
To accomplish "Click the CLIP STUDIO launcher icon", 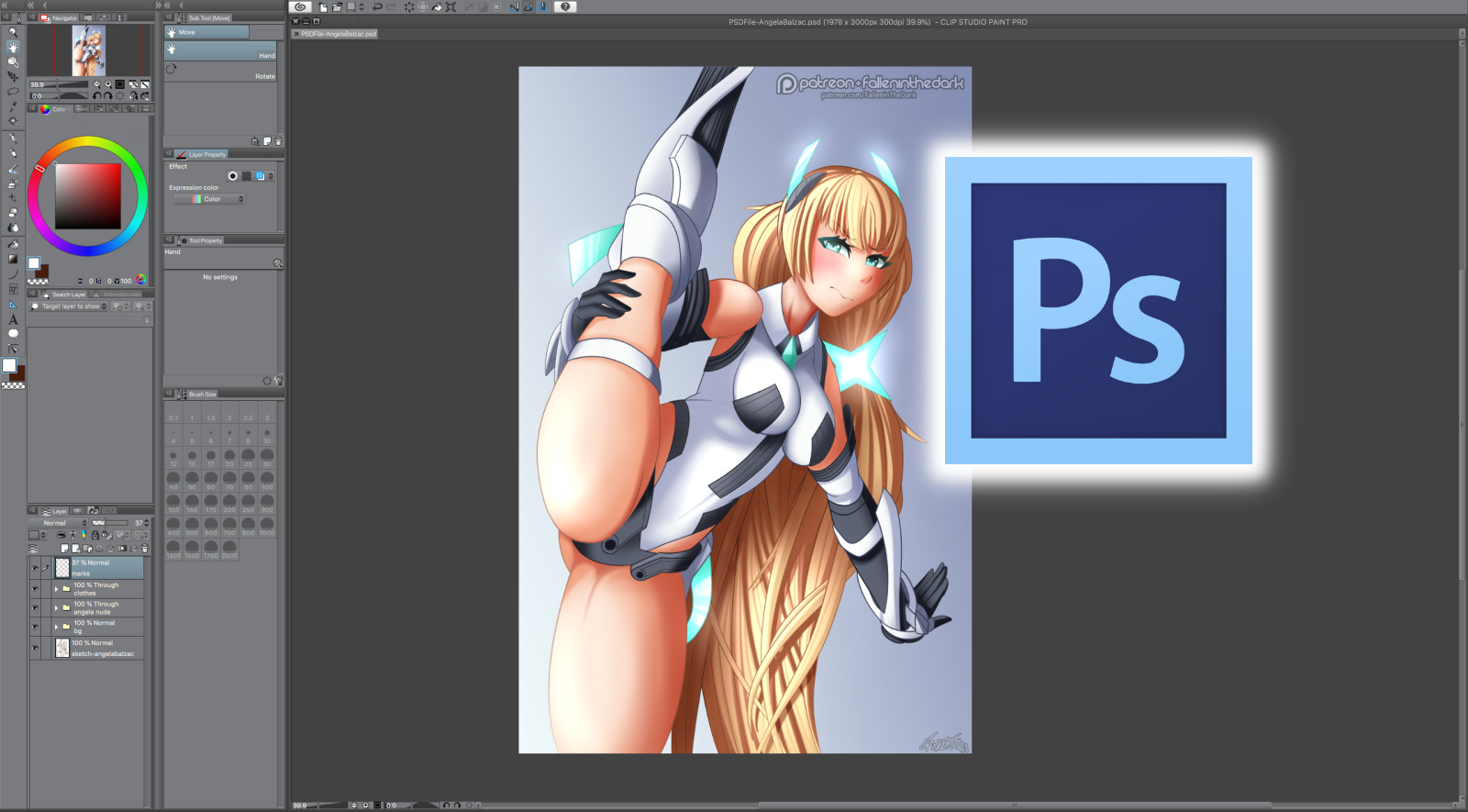I will (300, 6).
